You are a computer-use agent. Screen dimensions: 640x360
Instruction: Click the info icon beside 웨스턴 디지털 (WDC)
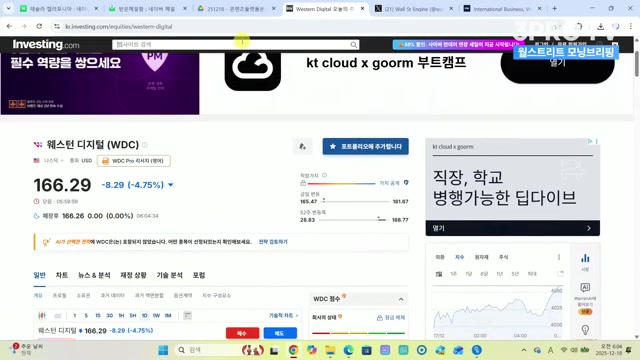click(144, 145)
